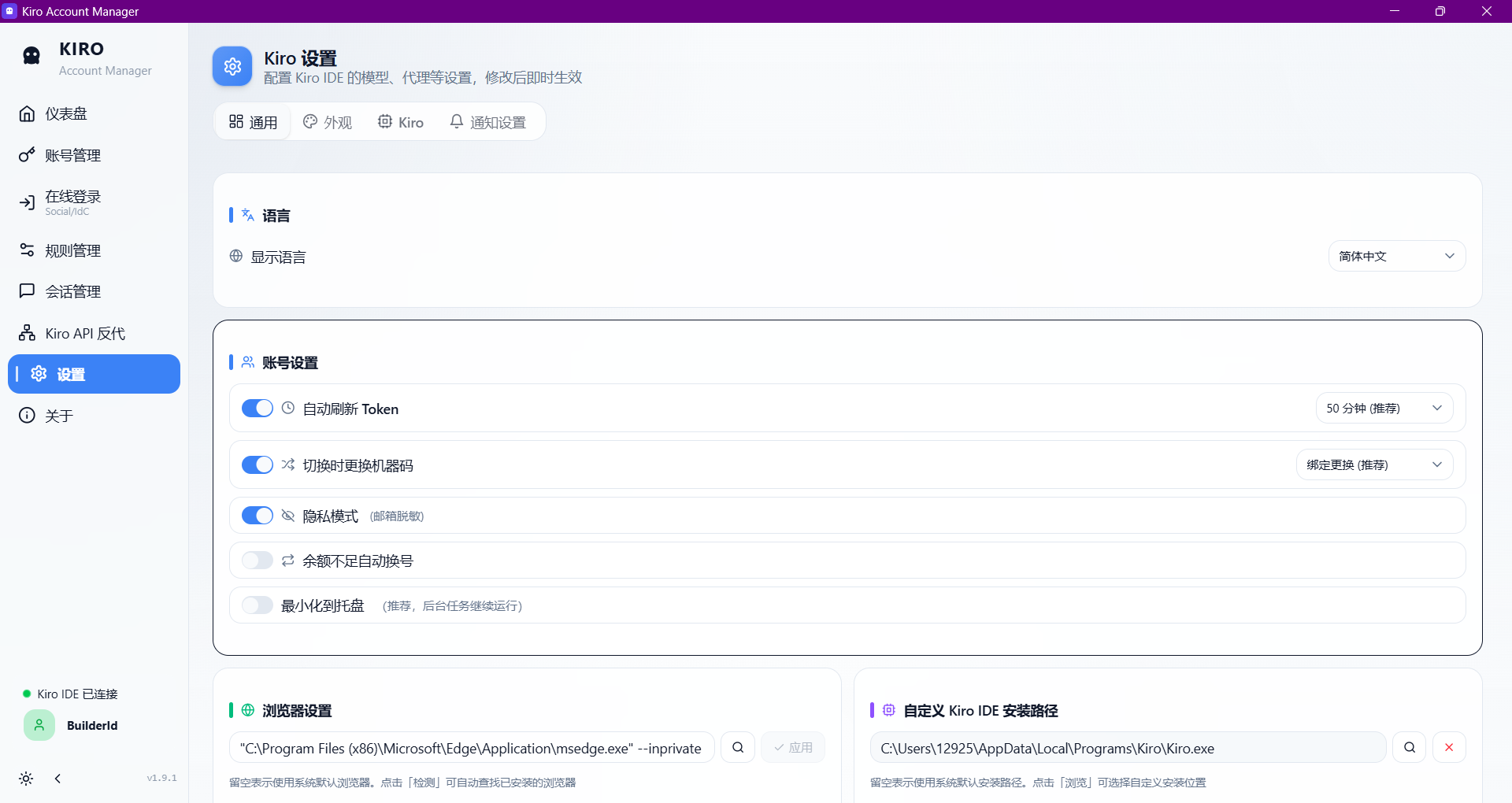Click the v1.9.1 version label
The width and height of the screenshot is (1512, 803).
[x=162, y=778]
